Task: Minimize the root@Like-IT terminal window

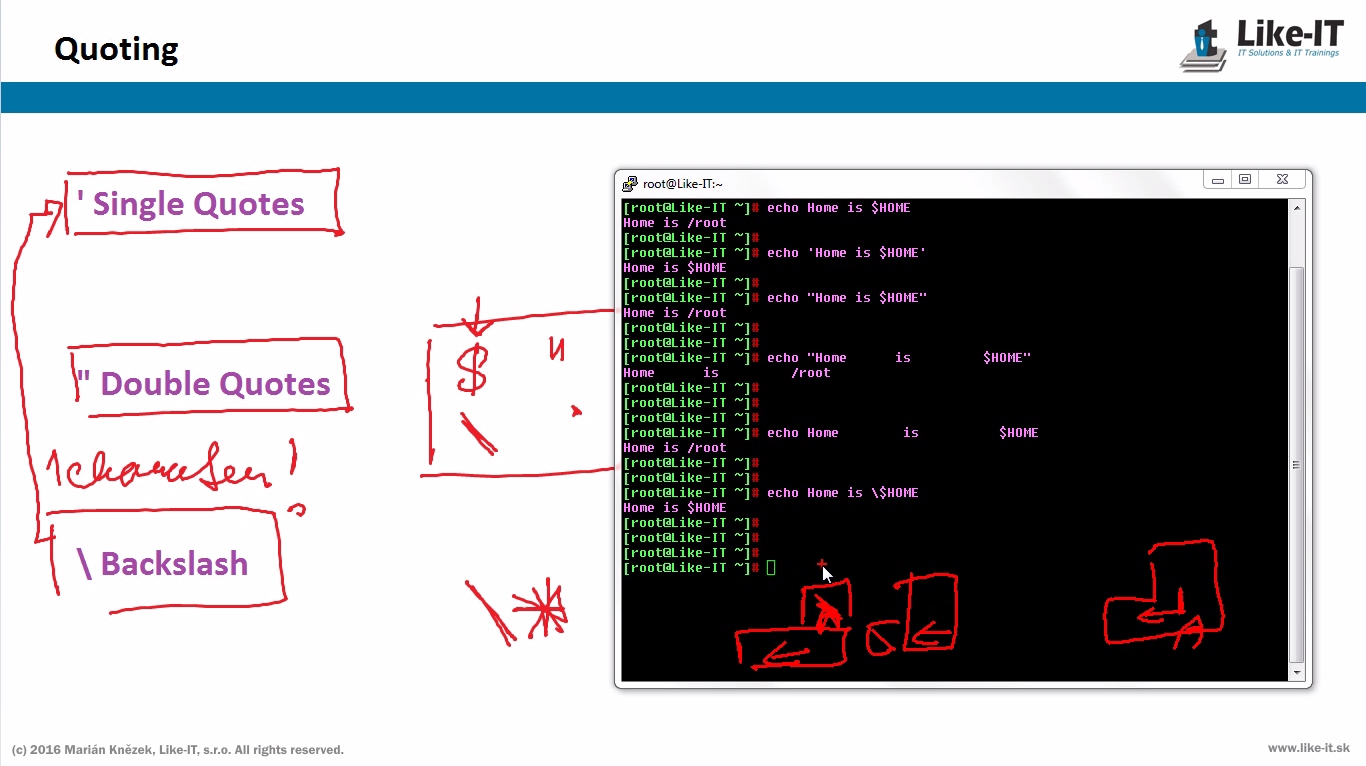Action: (1218, 180)
